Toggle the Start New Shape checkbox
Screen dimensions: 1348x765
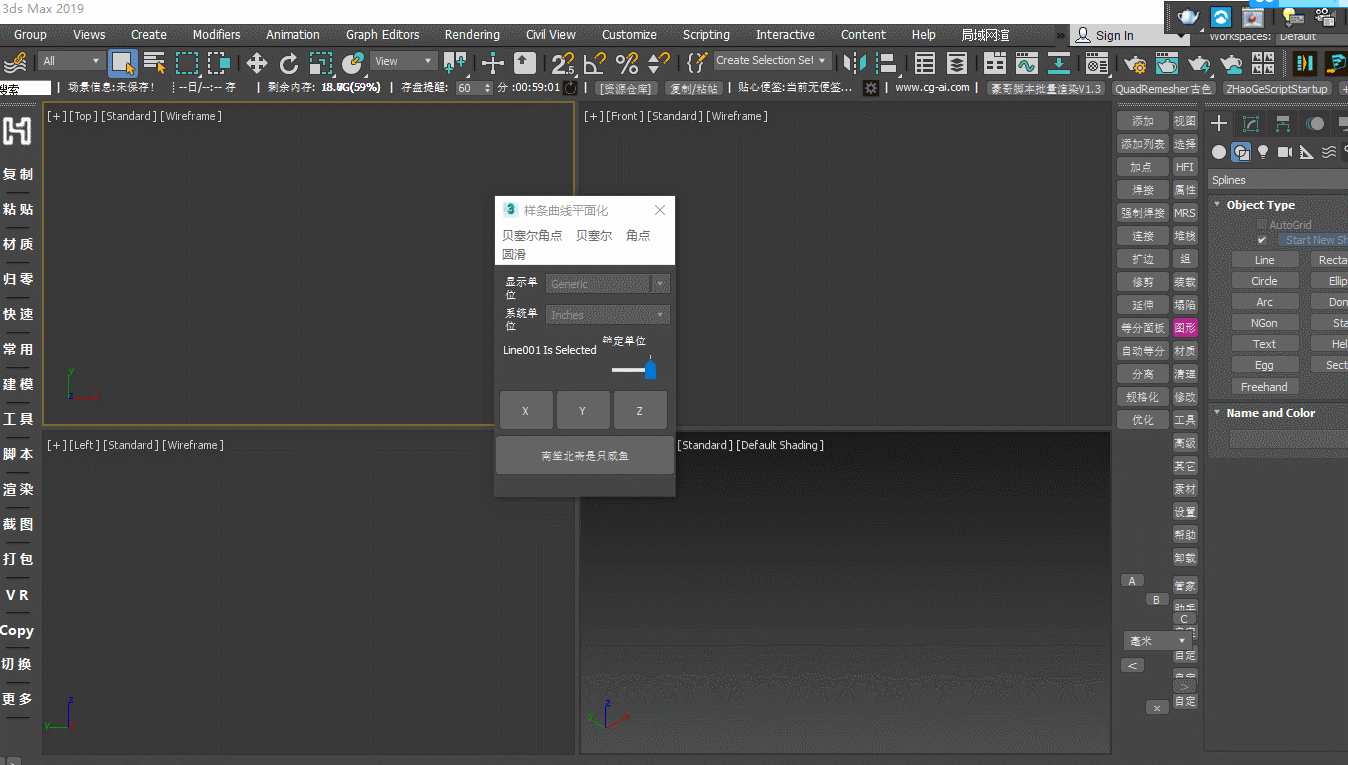point(1262,240)
